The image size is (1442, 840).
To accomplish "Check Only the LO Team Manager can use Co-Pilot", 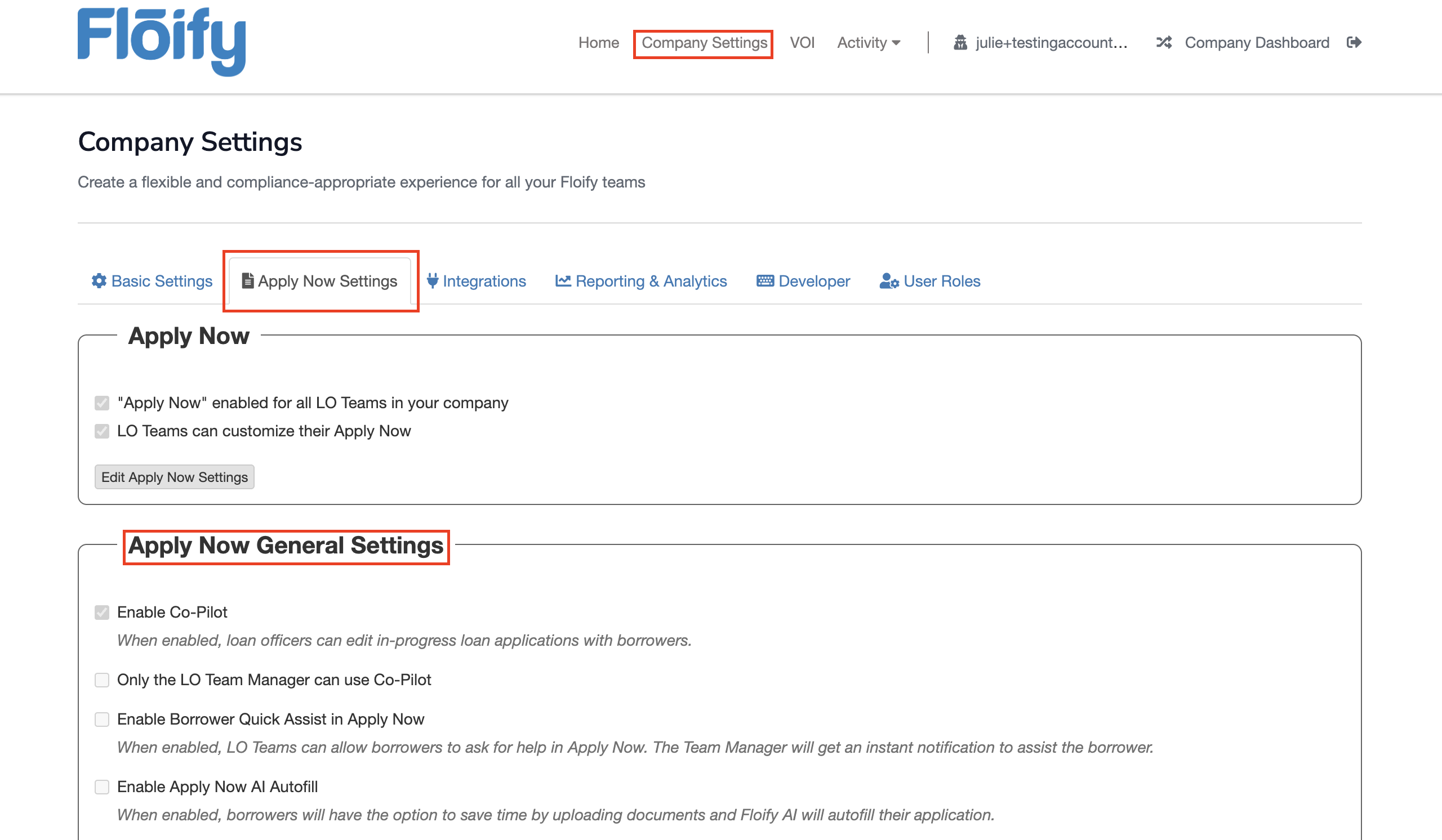I will (x=102, y=680).
